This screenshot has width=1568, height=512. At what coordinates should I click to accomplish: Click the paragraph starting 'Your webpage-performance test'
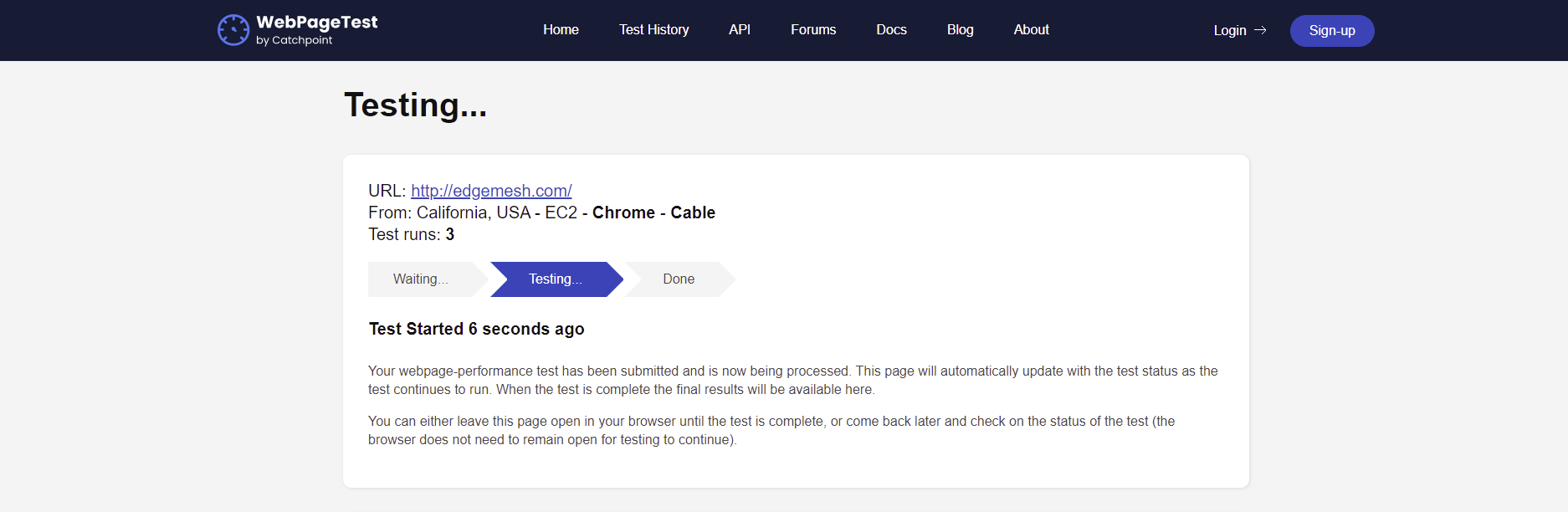[x=793, y=380]
